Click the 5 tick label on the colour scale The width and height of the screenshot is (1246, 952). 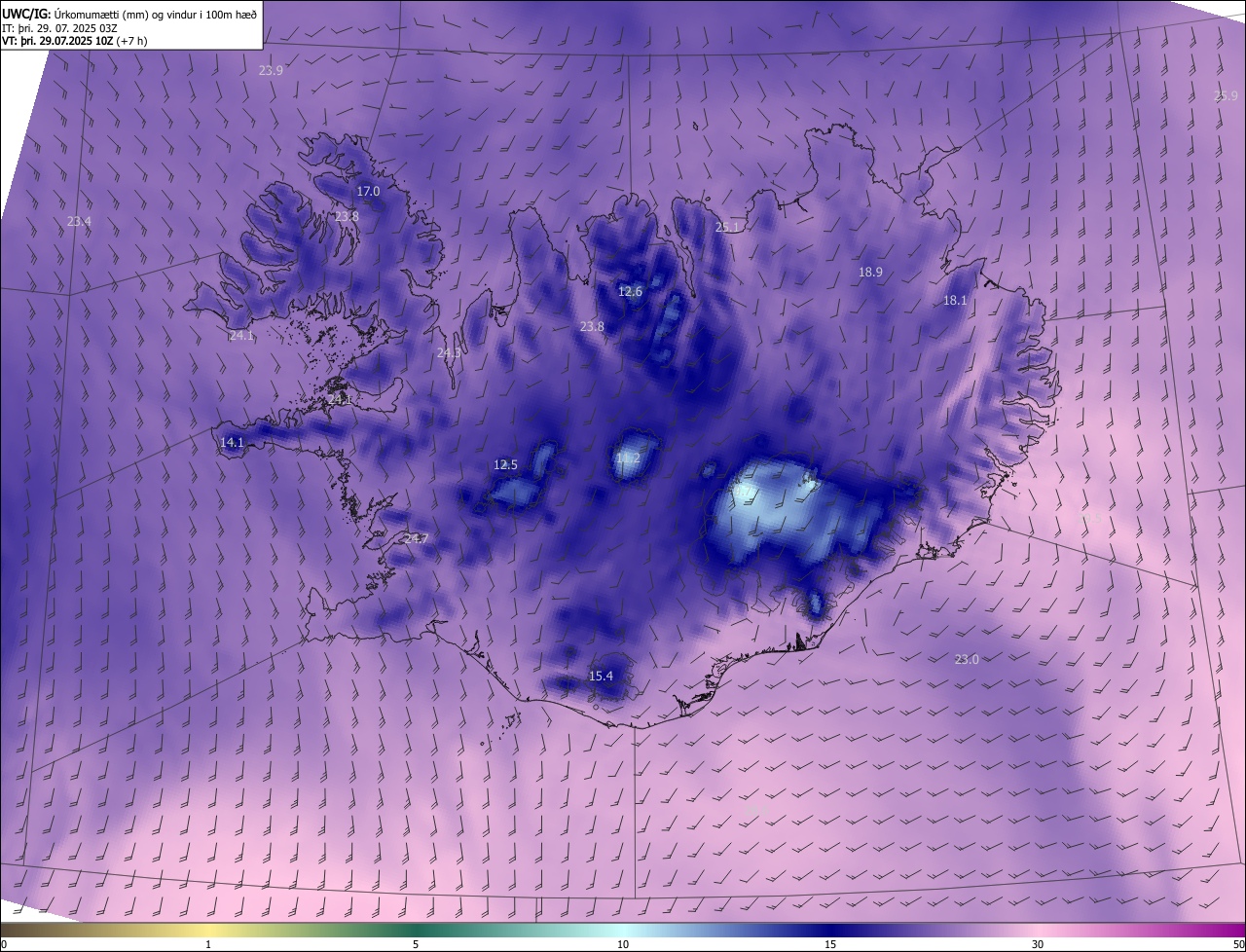pos(416,944)
